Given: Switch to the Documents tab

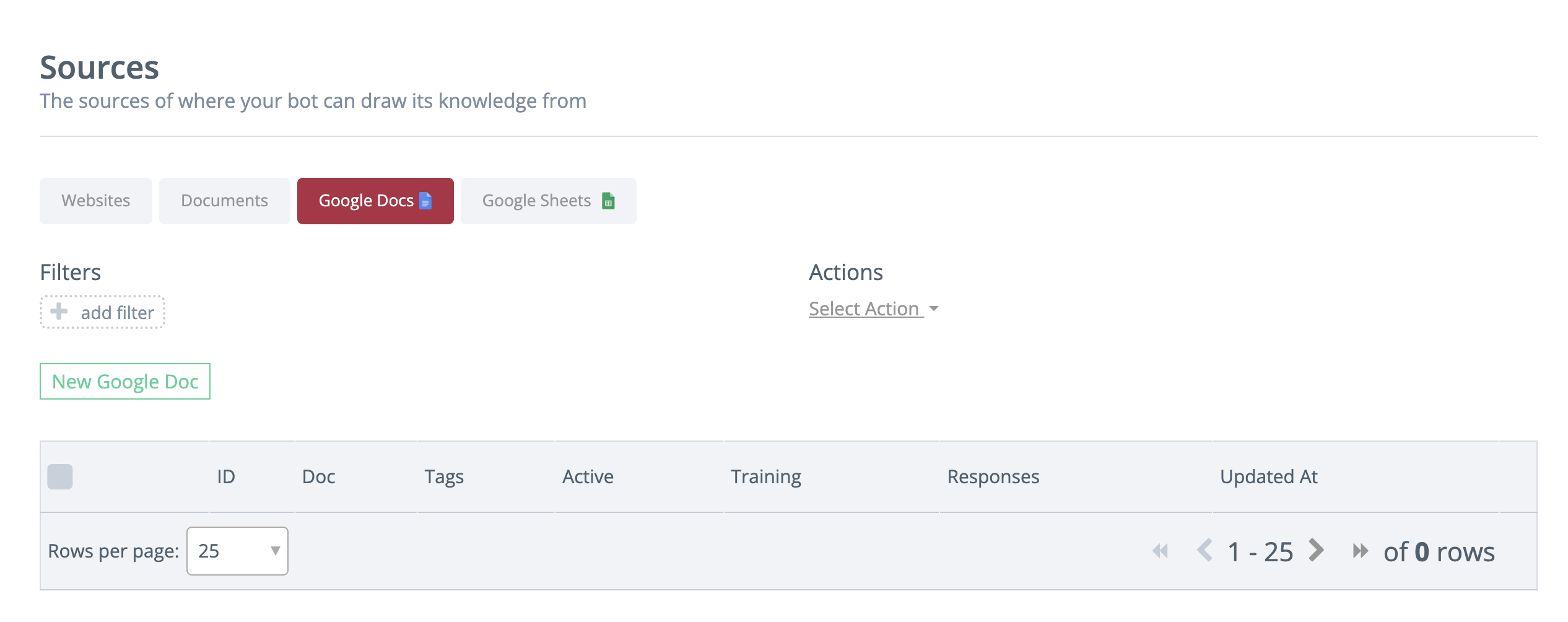Looking at the screenshot, I should click(x=224, y=201).
